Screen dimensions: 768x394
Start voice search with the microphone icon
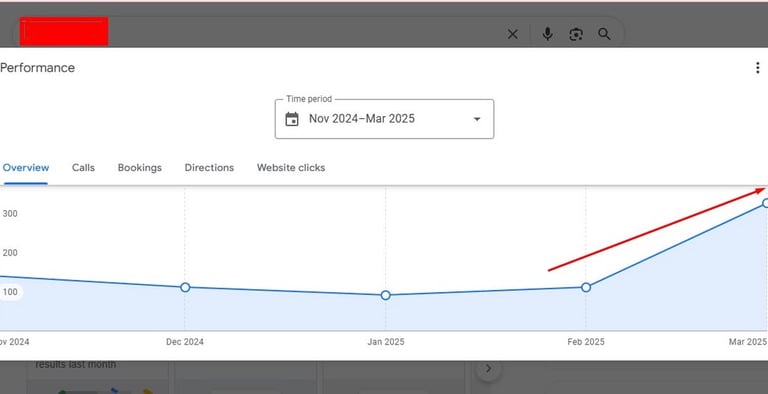coord(548,34)
